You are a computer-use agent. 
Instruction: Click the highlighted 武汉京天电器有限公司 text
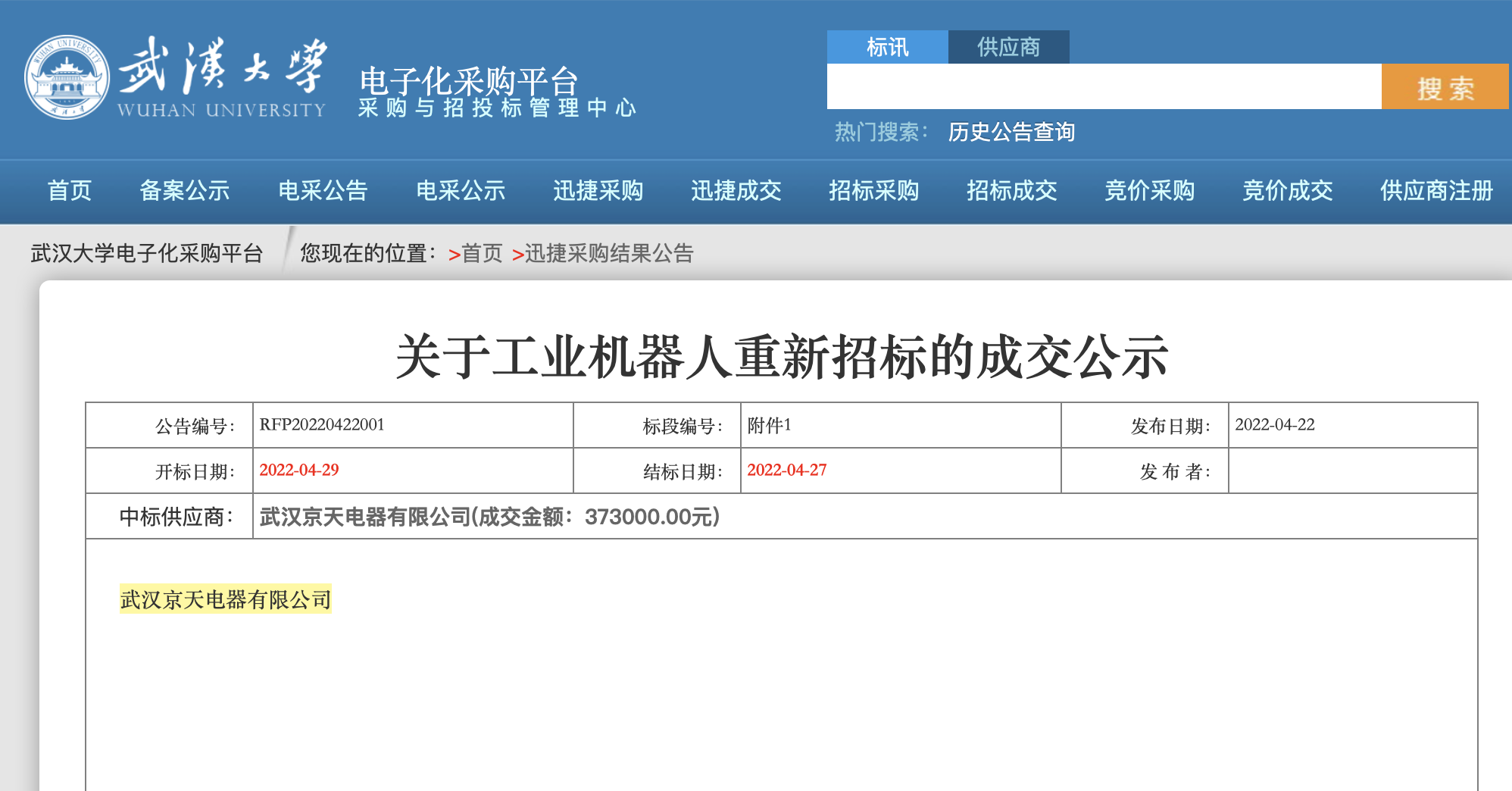coord(226,599)
